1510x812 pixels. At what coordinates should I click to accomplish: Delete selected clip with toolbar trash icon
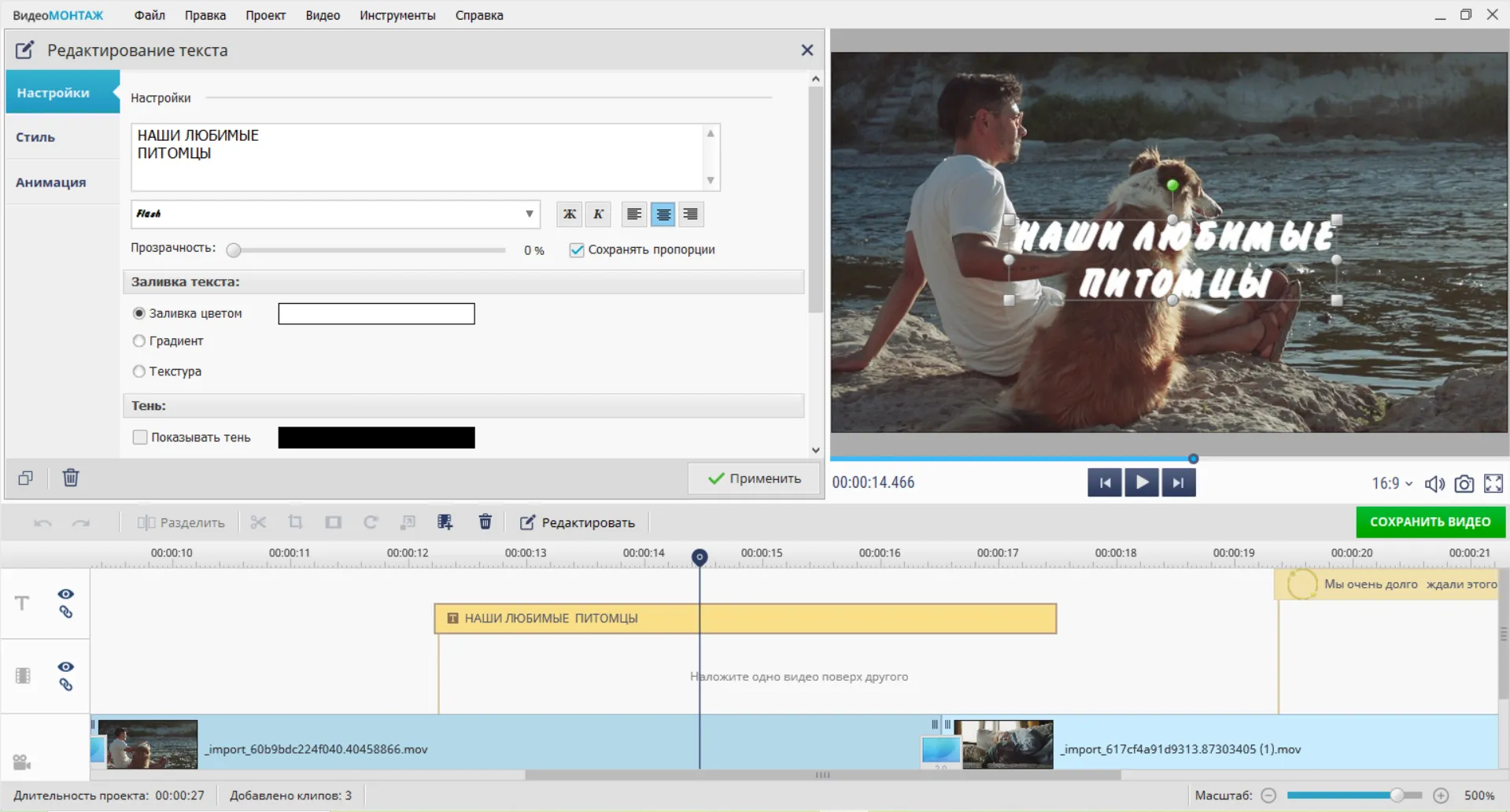tap(485, 522)
